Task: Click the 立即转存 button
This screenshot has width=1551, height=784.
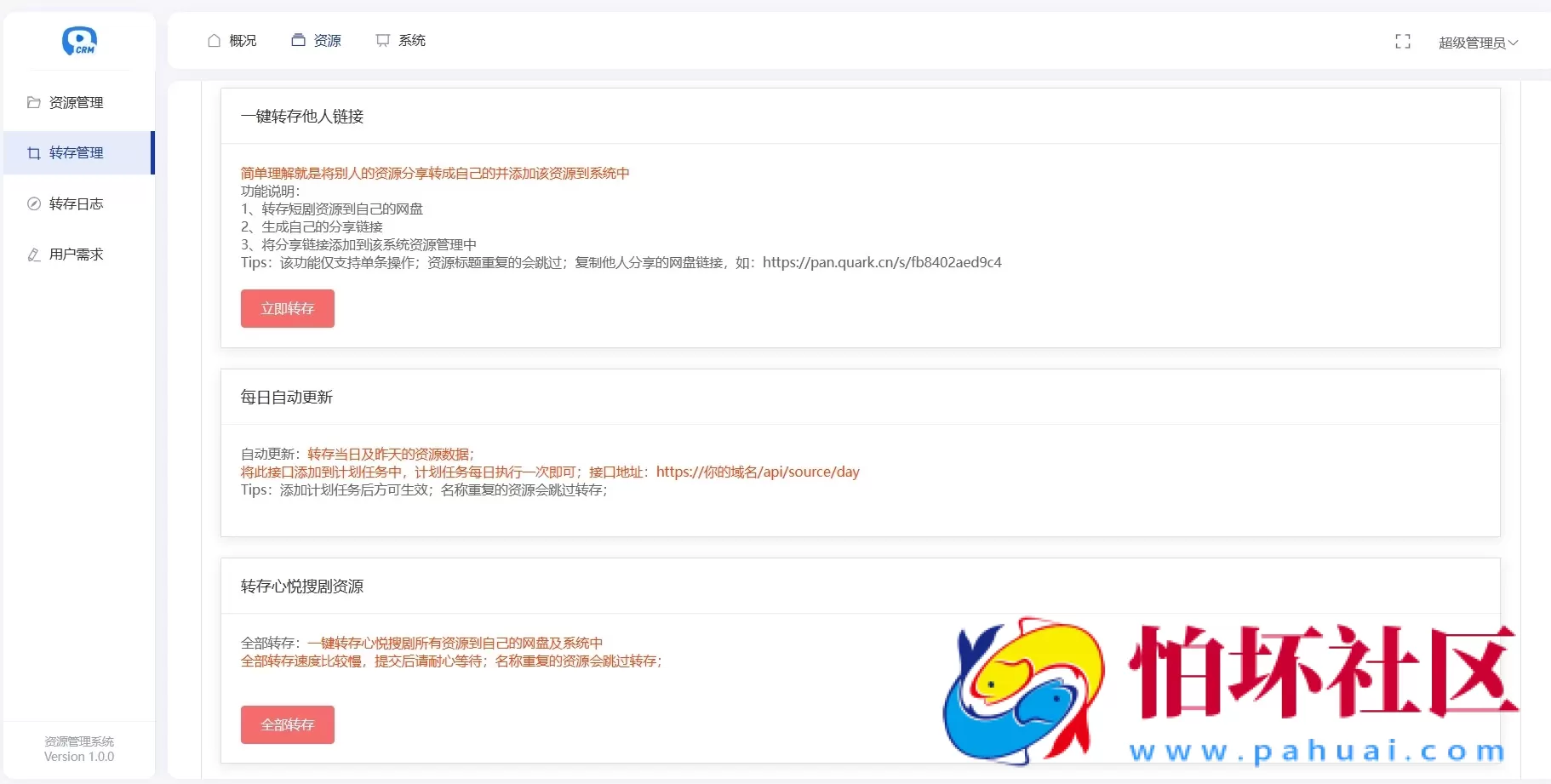Action: click(287, 308)
